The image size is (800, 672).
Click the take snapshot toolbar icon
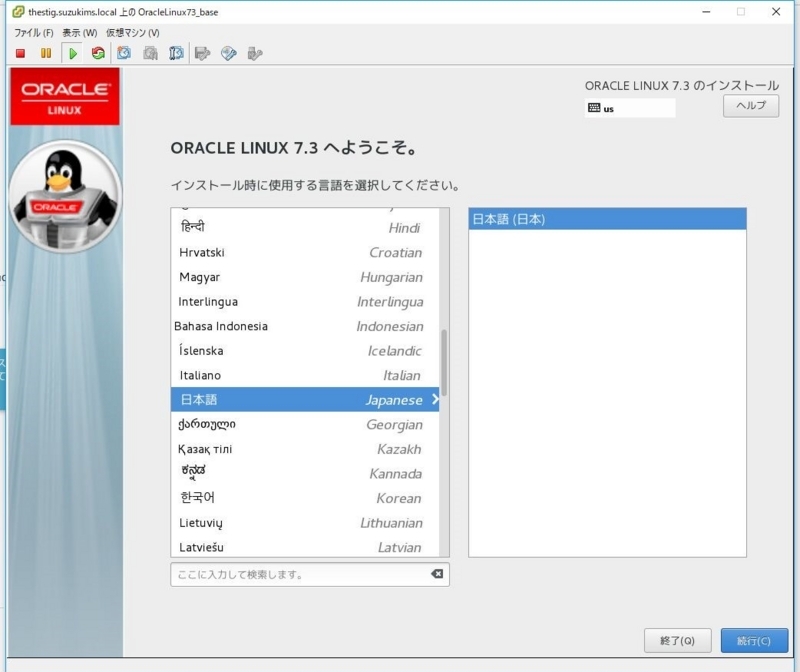(124, 53)
